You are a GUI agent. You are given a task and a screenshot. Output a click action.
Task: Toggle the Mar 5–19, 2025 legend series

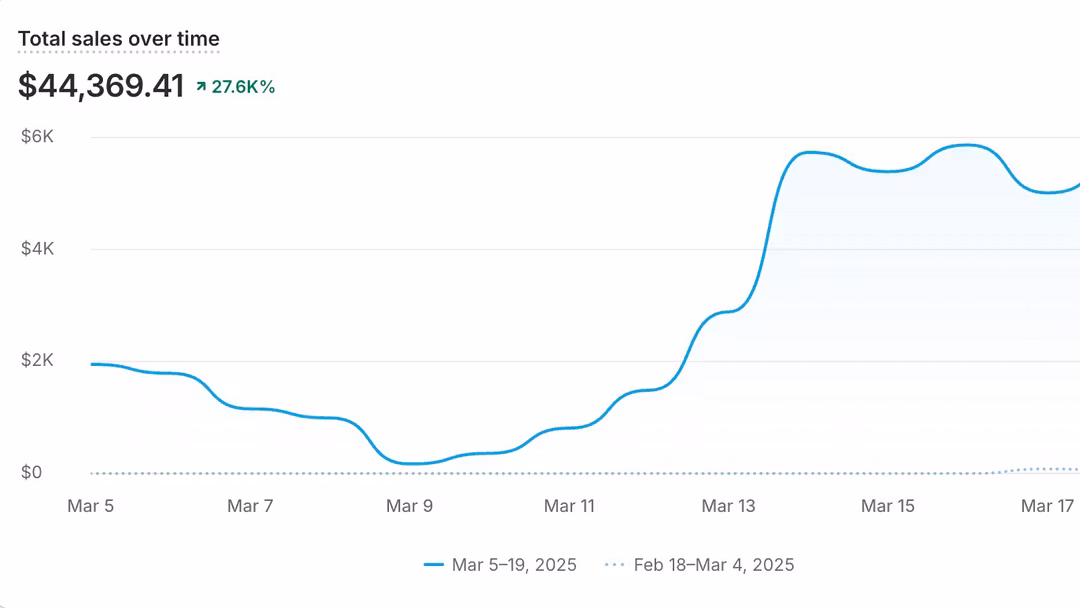514,565
